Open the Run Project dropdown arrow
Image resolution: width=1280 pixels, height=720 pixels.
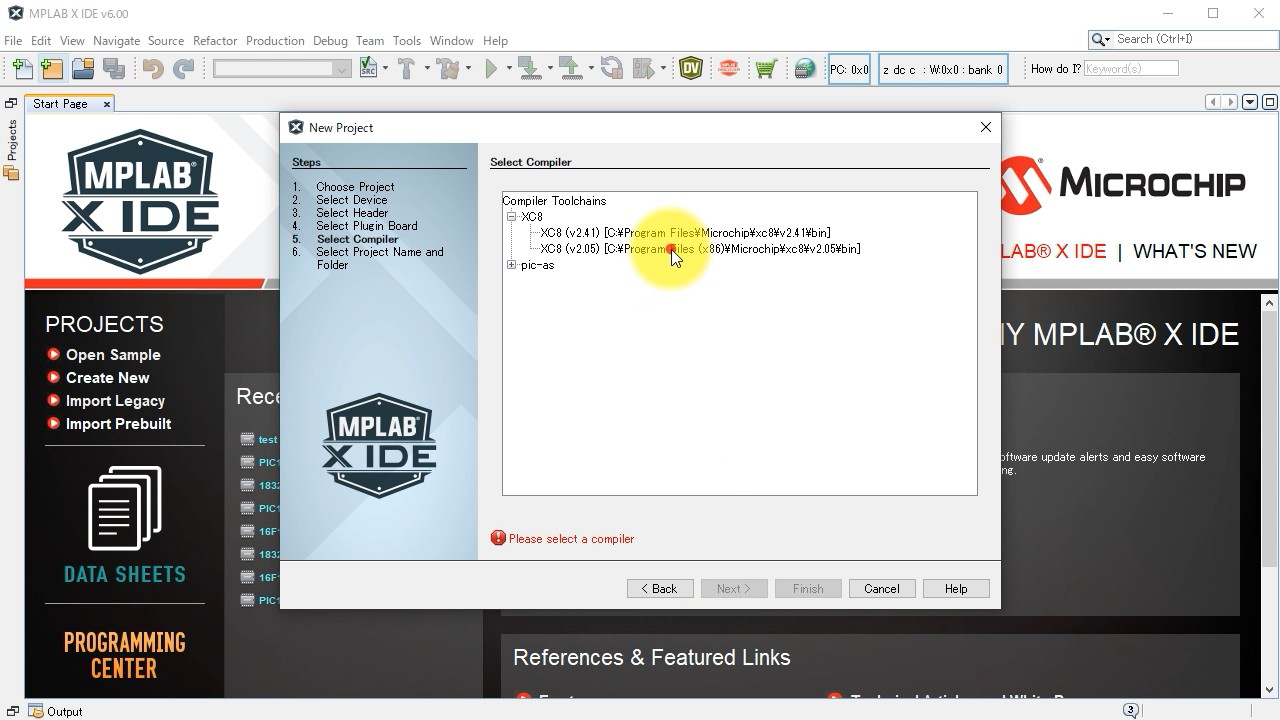click(509, 69)
